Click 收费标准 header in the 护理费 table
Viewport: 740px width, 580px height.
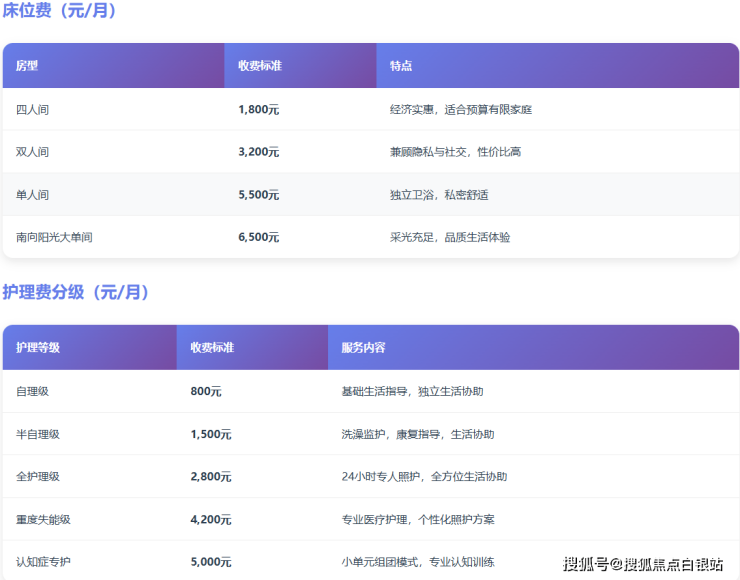[212, 348]
